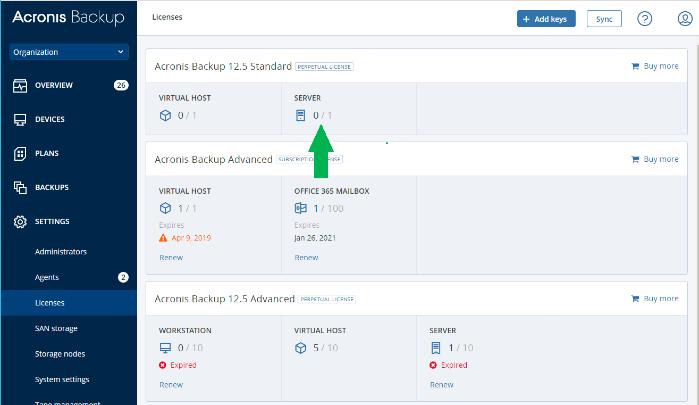Screen dimensions: 699x405
Task: Click Virtual Host cube icon in 12.5 Standard
Action: 165,116
